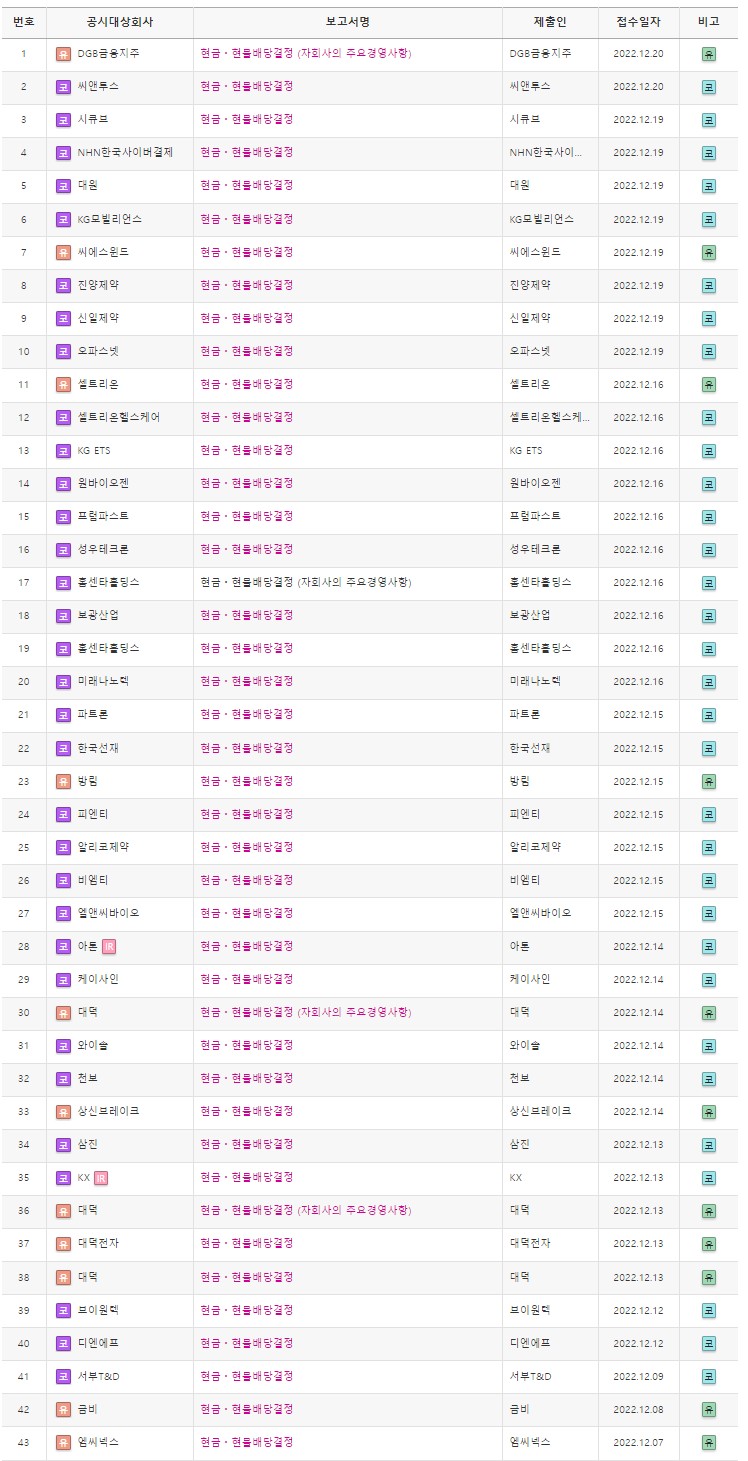
Task: Open 현금ㆍ현물배당결정 report in 삼진 row
Action: [246, 1144]
